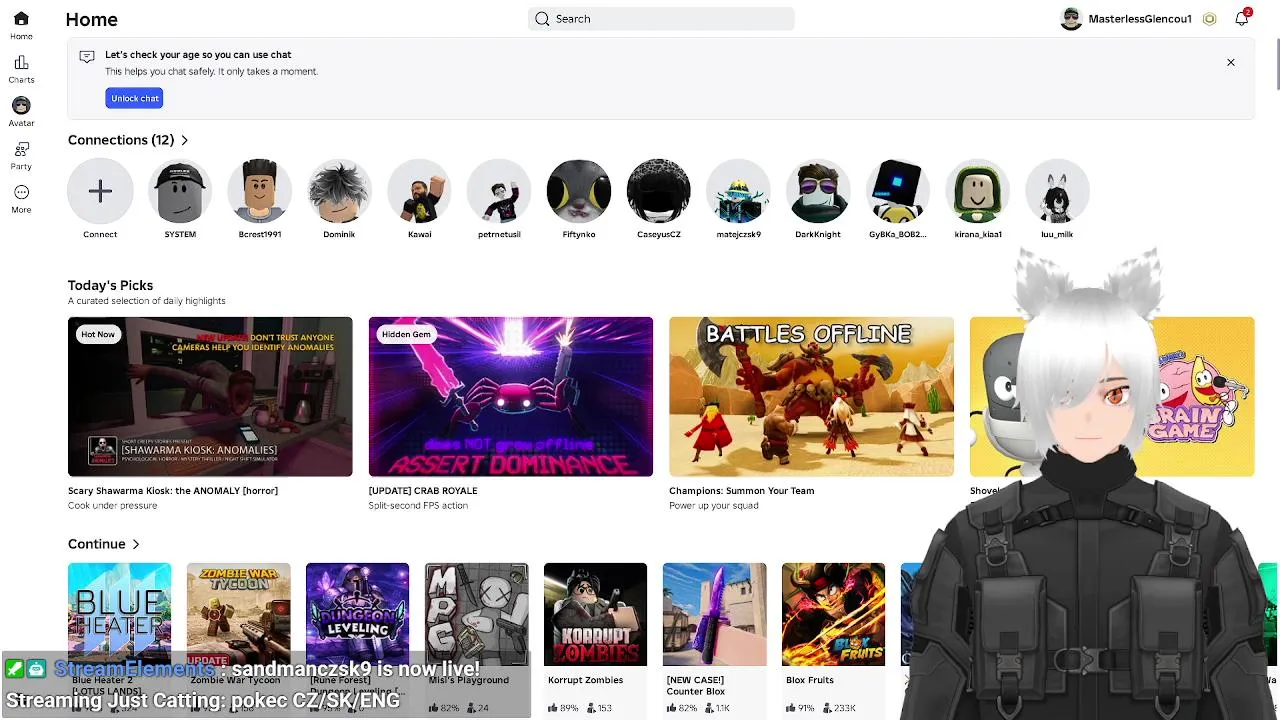This screenshot has height=720, width=1280.
Task: Click the Hidden Gem badge
Action: (x=406, y=334)
